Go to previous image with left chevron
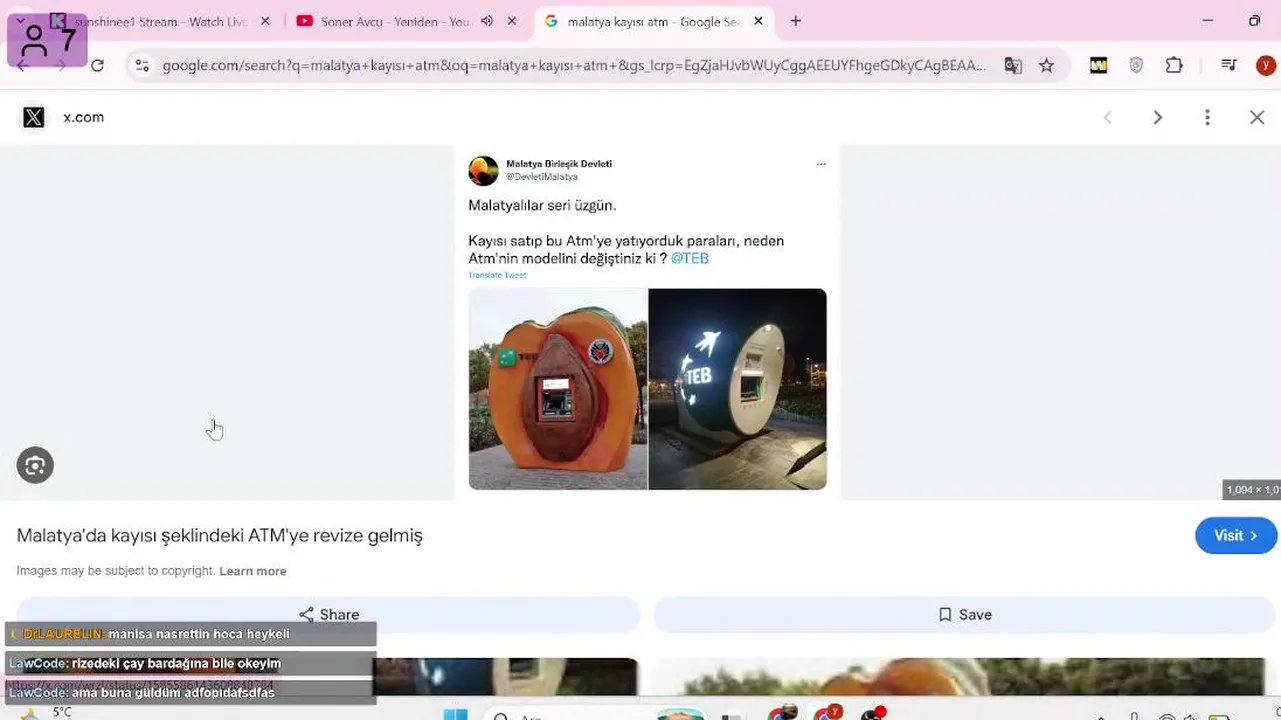Image resolution: width=1281 pixels, height=720 pixels. coord(1108,117)
